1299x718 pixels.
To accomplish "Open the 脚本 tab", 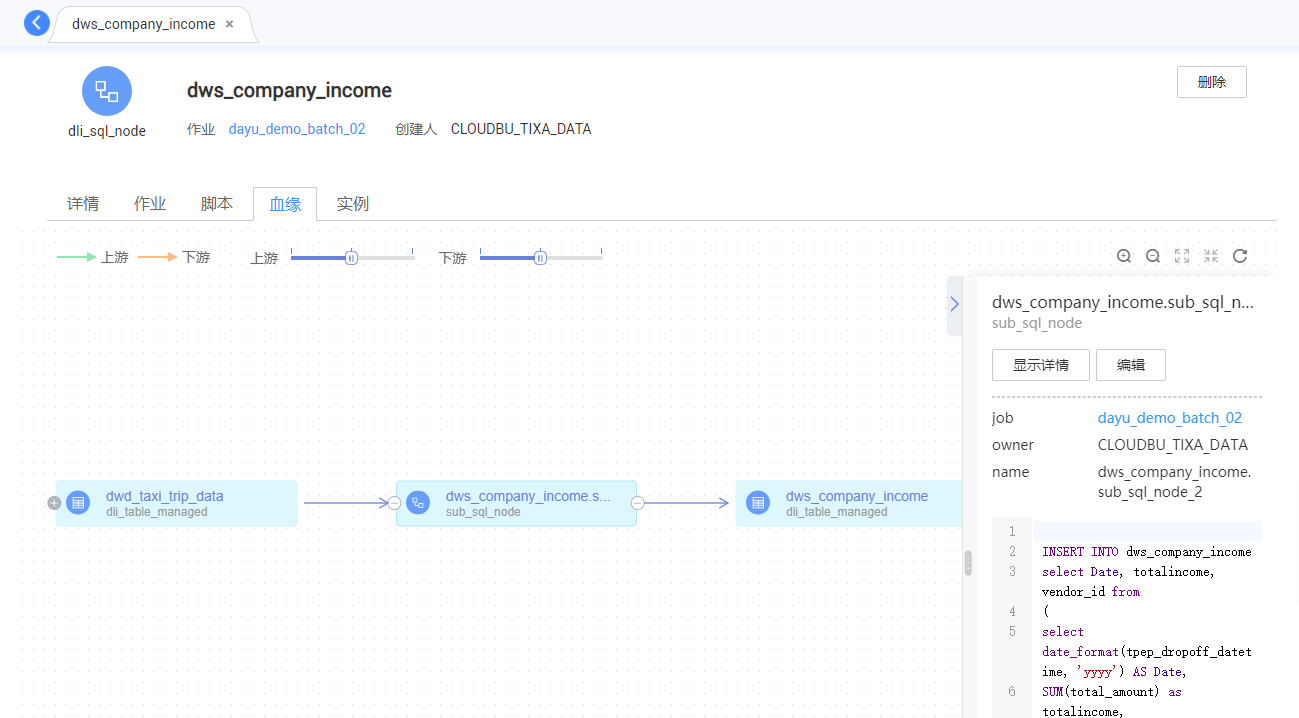I will (217, 204).
